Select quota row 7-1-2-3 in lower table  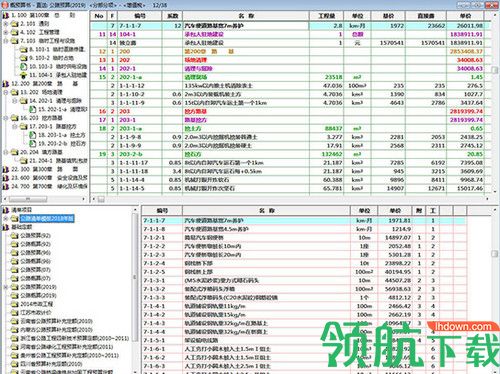(x=303, y=255)
